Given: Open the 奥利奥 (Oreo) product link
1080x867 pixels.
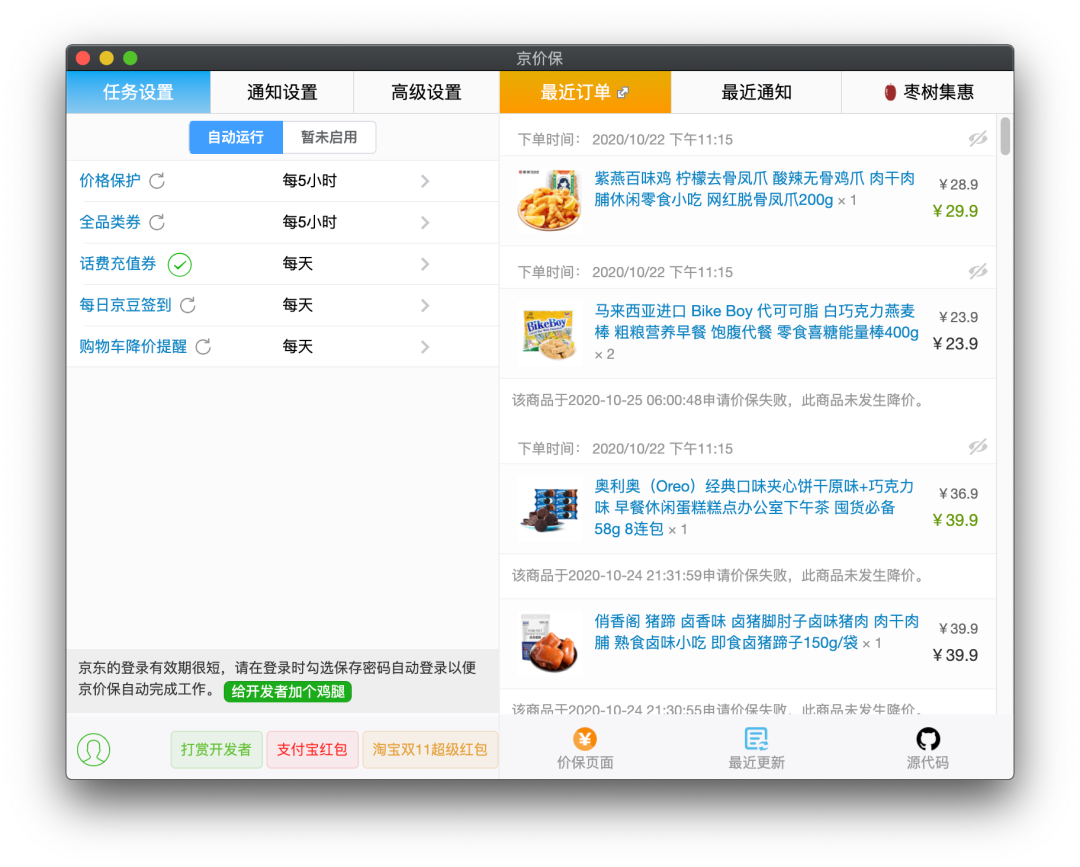Looking at the screenshot, I should (x=754, y=508).
